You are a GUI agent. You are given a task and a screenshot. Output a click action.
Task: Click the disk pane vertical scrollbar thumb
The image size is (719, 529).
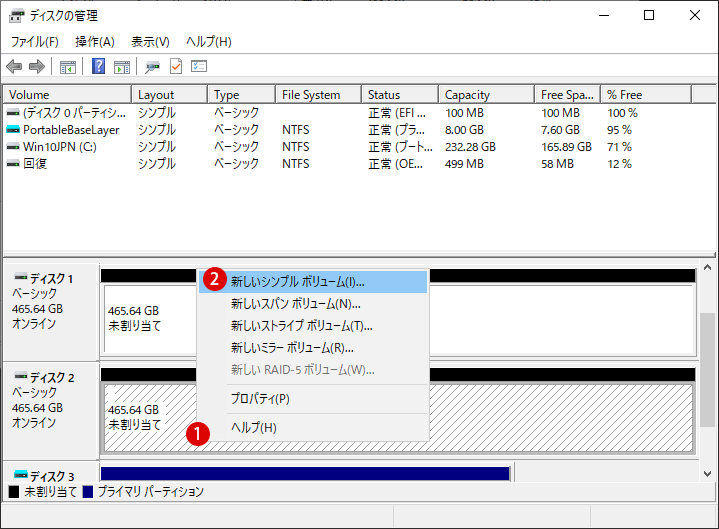coord(708,370)
